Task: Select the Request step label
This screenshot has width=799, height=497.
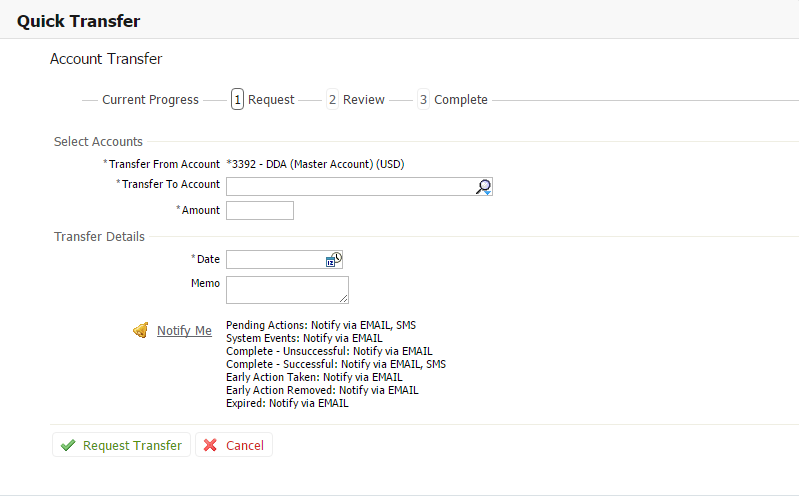Action: pos(271,100)
